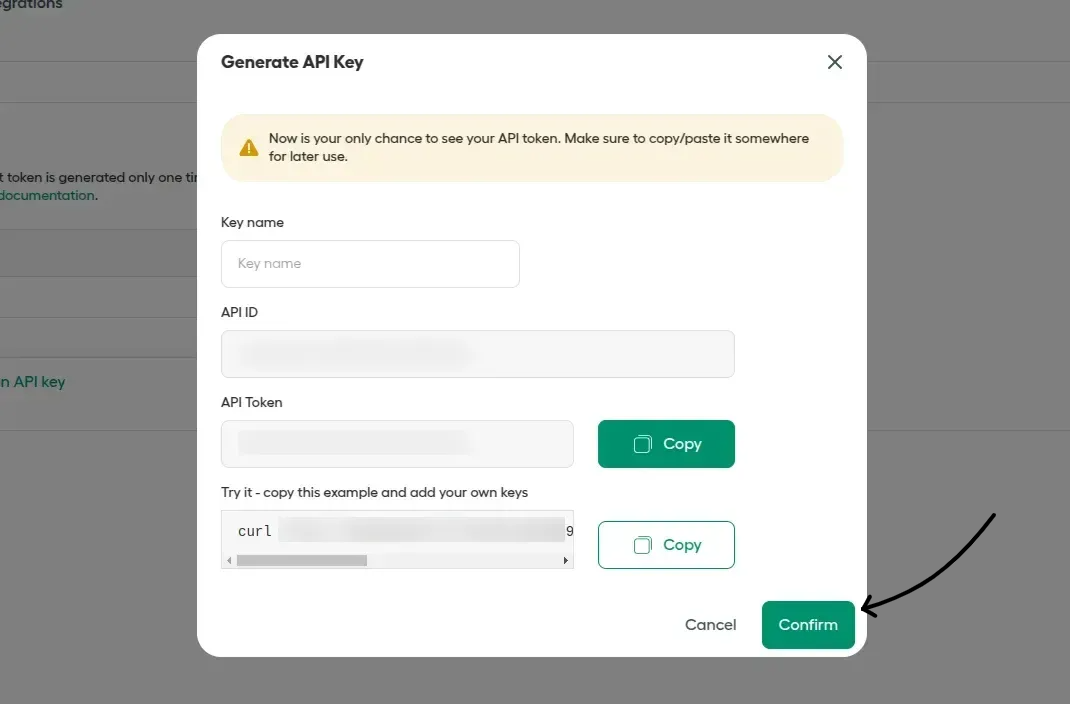Image resolution: width=1070 pixels, height=704 pixels.
Task: Dismiss the dialog using the X icon
Action: [x=835, y=62]
